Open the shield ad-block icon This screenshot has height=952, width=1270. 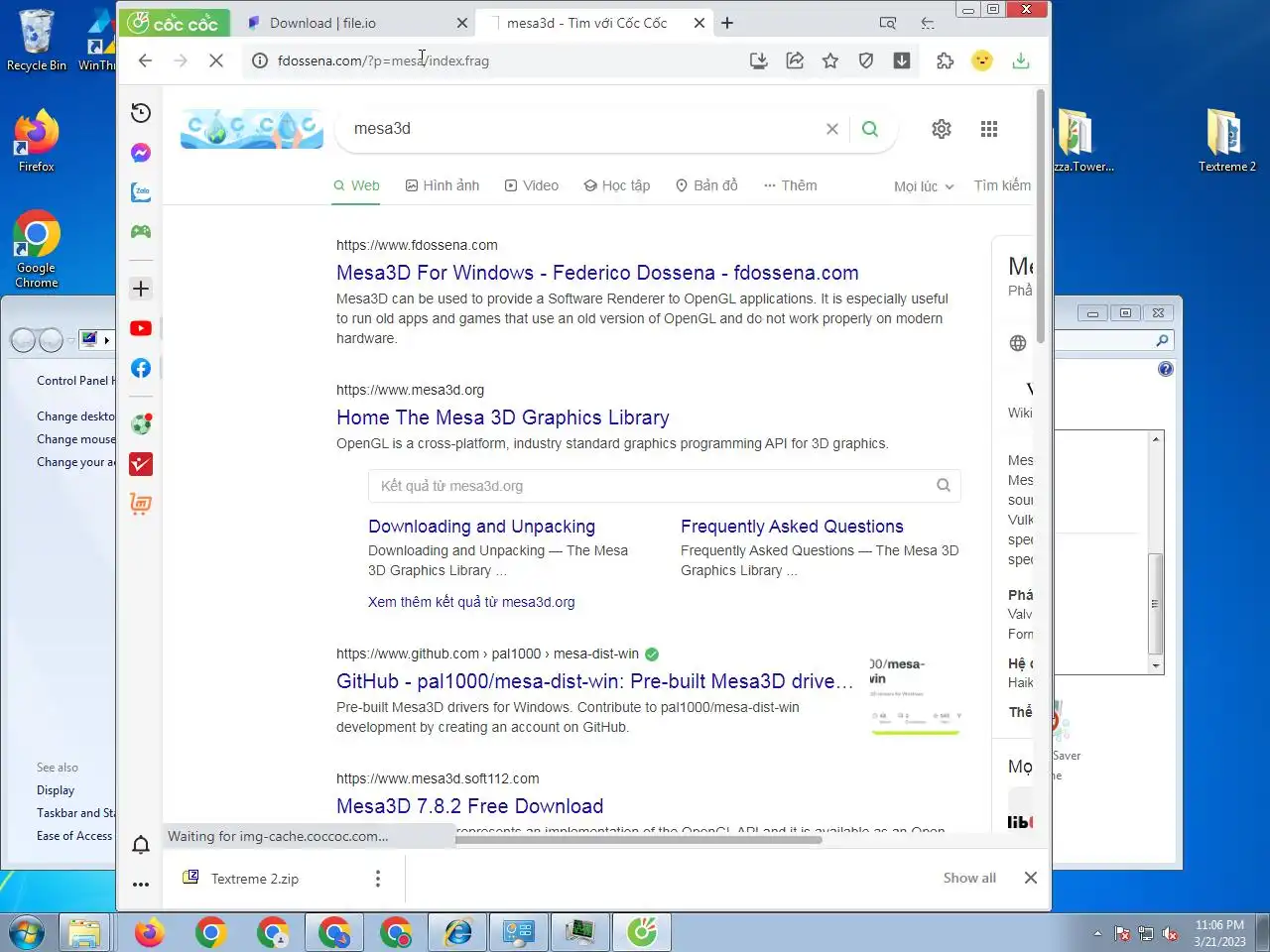click(866, 60)
